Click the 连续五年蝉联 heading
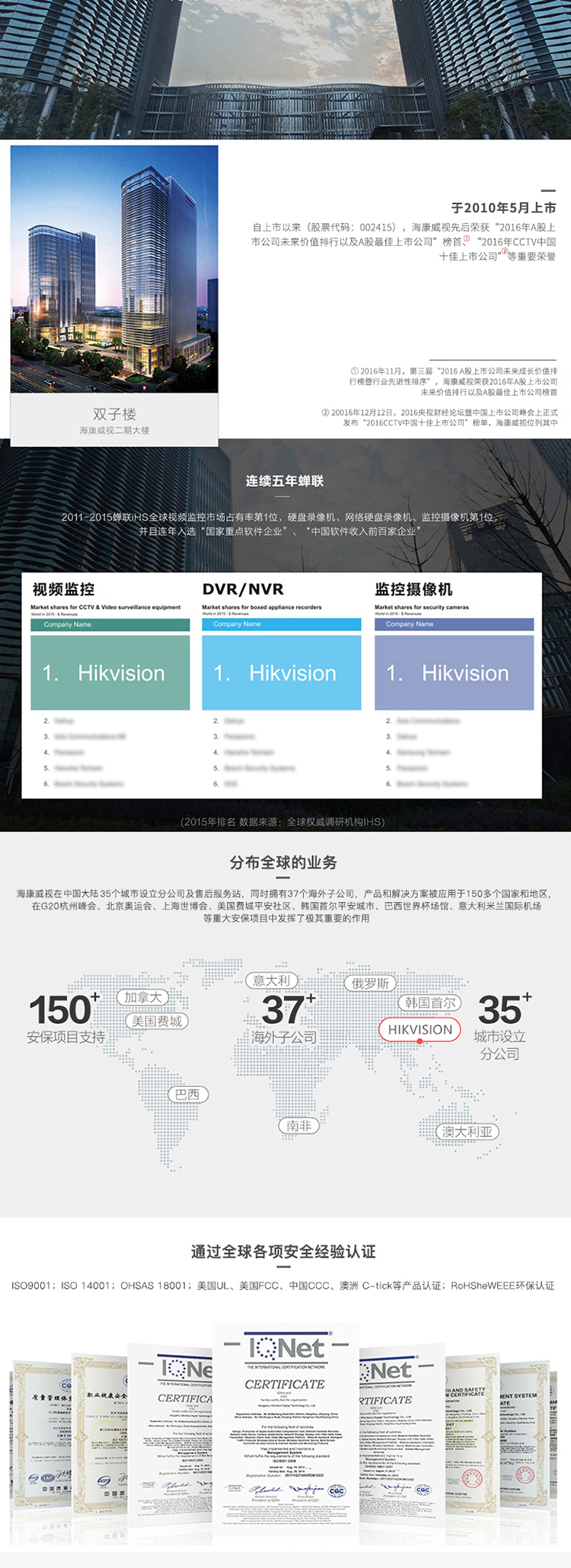 [x=285, y=481]
